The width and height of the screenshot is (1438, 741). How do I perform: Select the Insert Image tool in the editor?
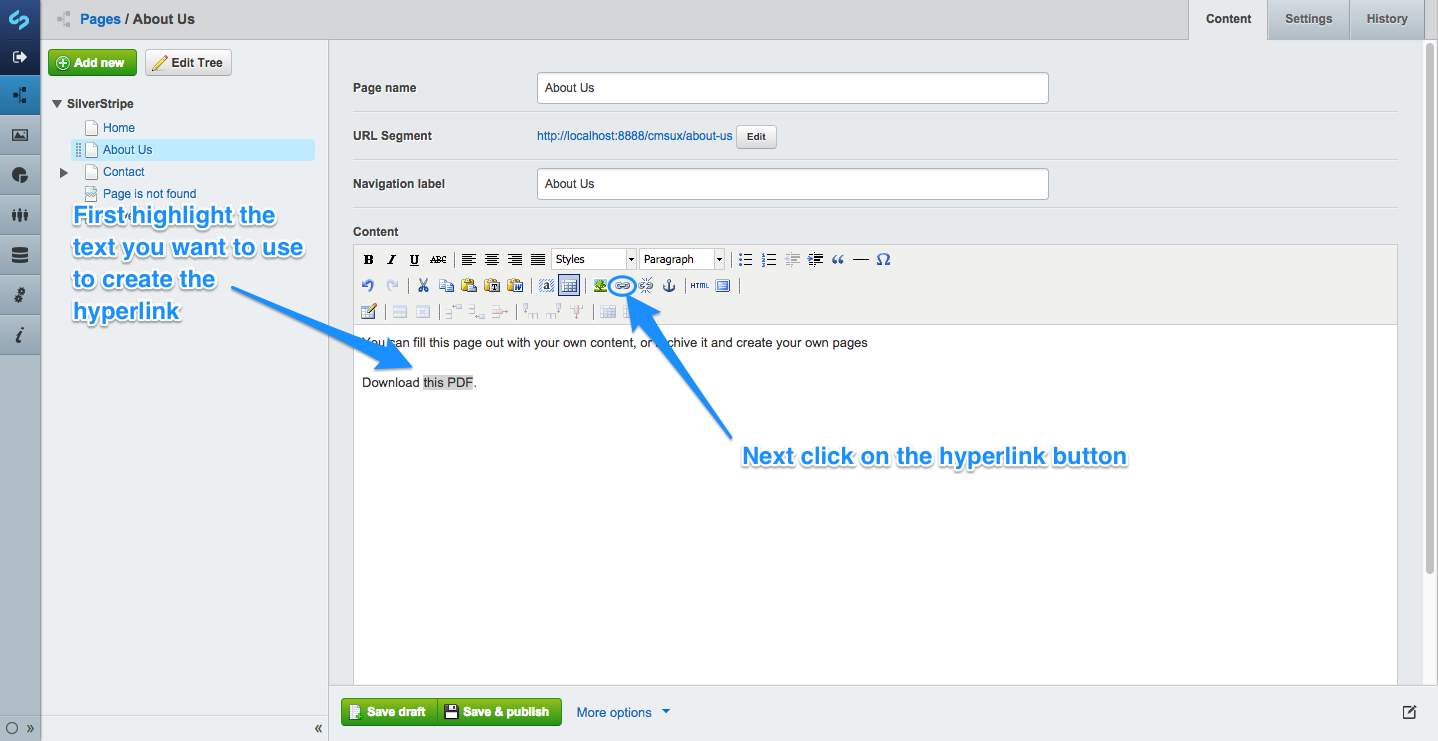point(600,285)
